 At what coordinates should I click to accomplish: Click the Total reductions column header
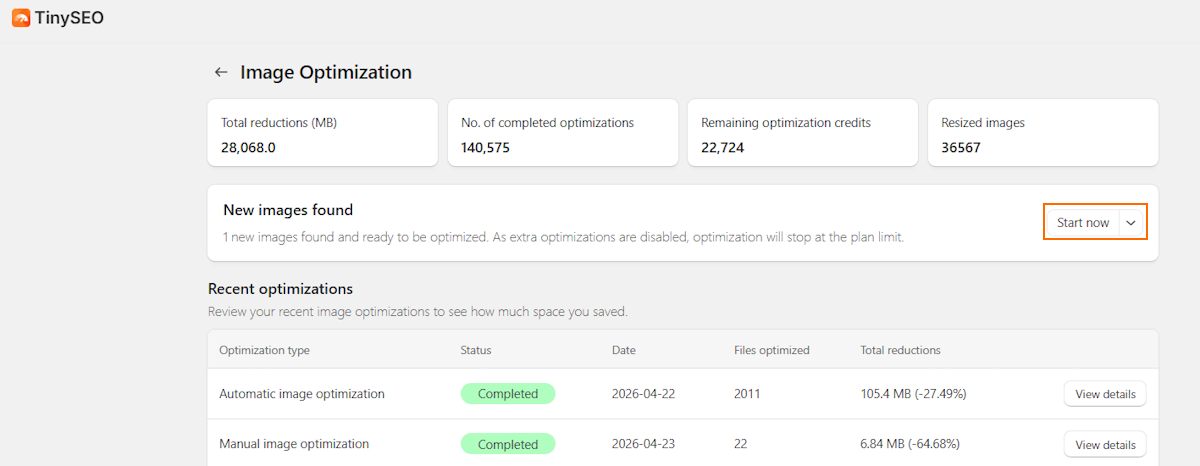coord(900,350)
